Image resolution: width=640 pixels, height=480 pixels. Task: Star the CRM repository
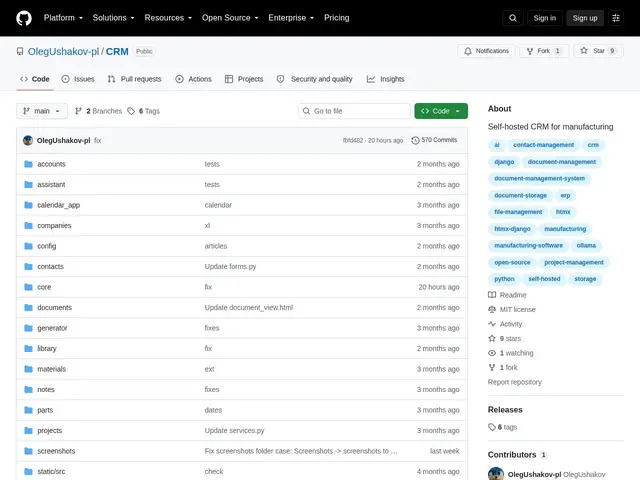pos(598,51)
